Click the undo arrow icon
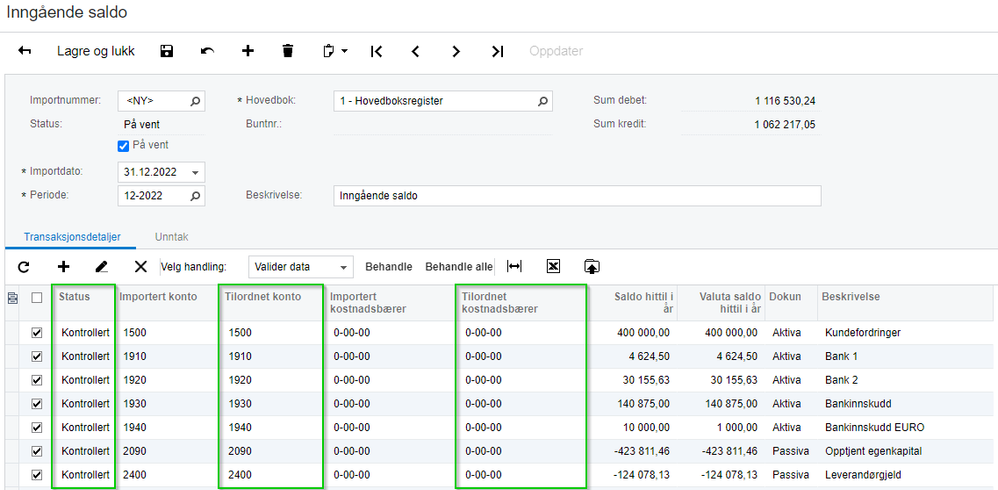This screenshot has width=998, height=490. tap(207, 52)
